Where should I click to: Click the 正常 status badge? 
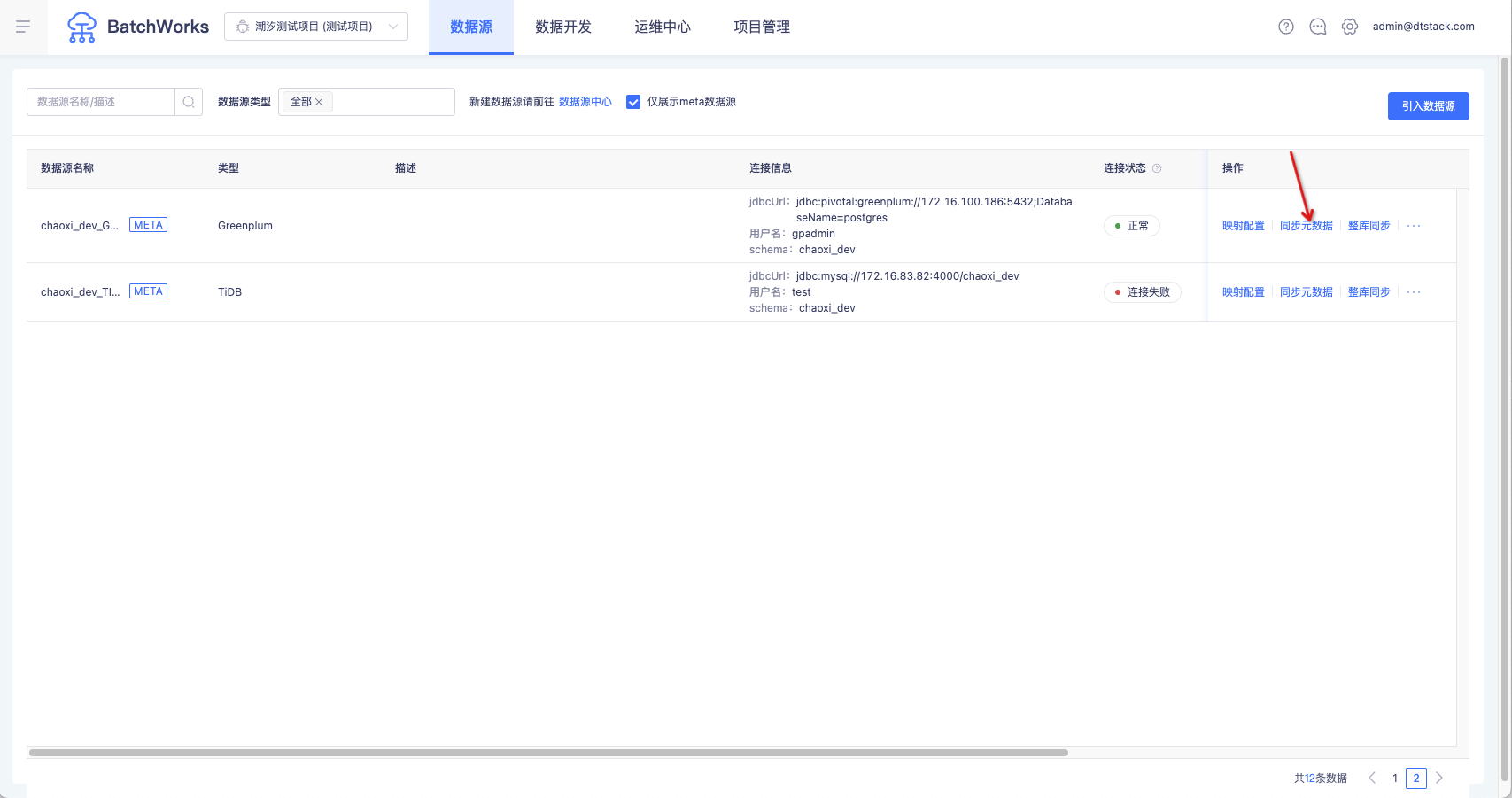pyautogui.click(x=1132, y=226)
